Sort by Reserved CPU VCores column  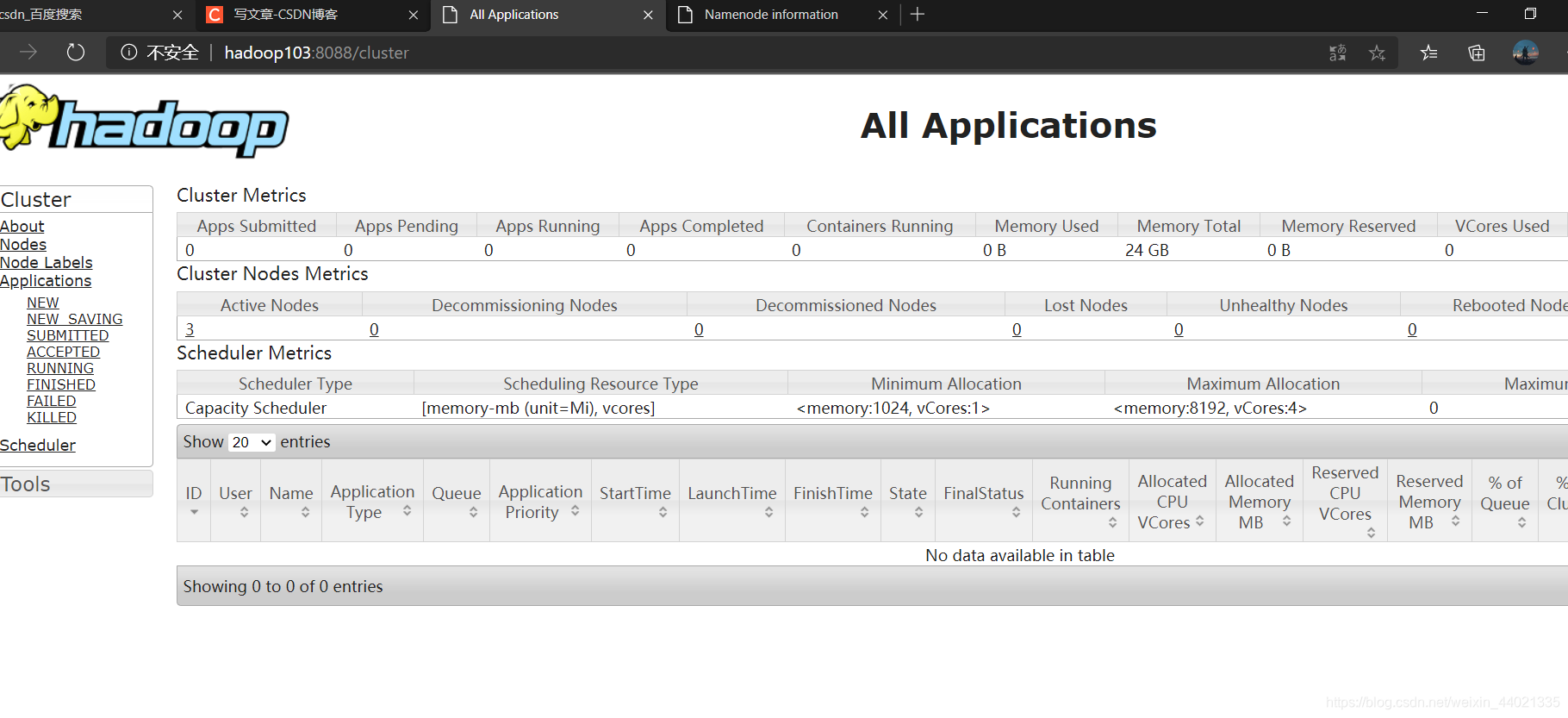tap(1371, 533)
